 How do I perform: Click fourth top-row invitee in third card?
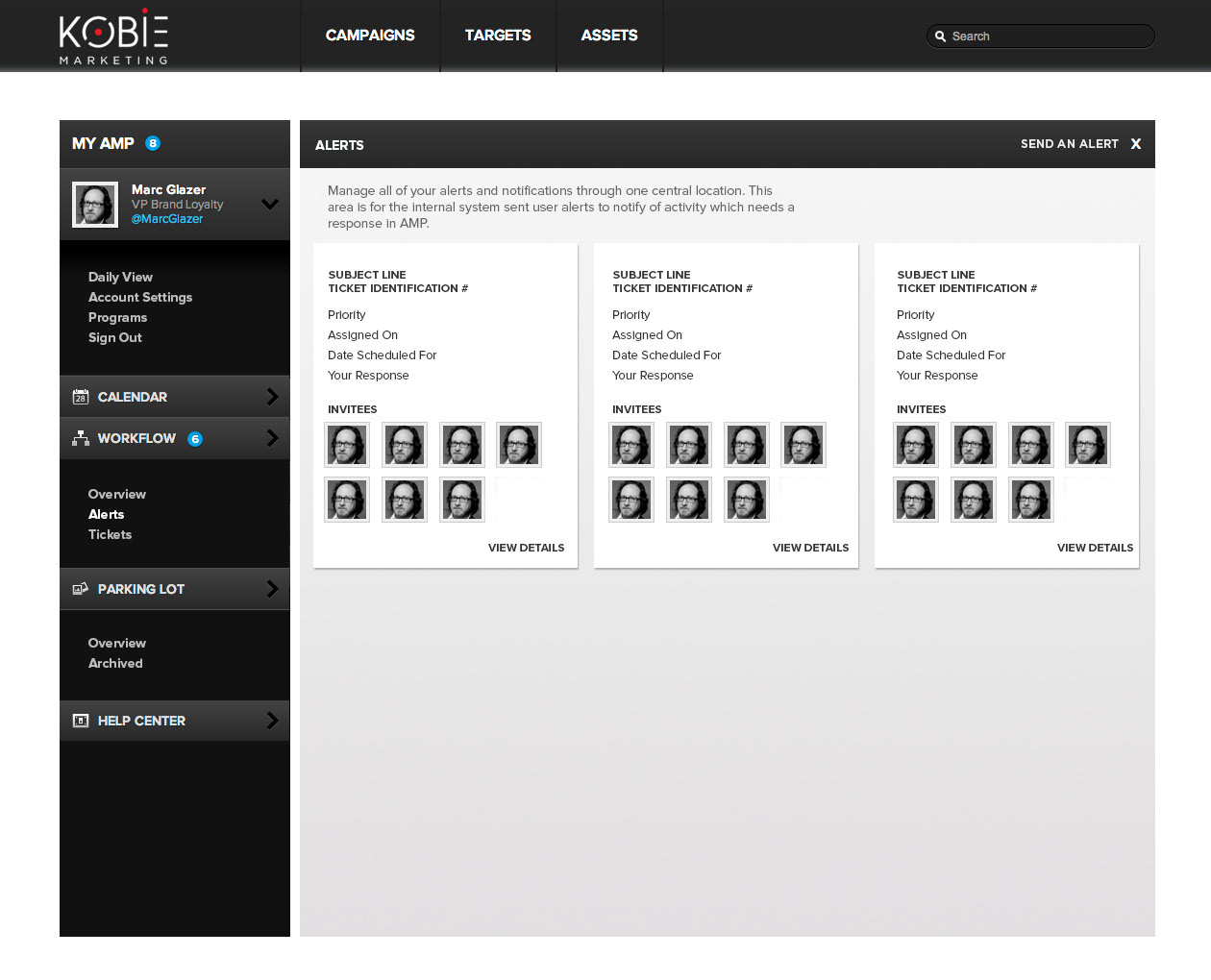[1088, 445]
